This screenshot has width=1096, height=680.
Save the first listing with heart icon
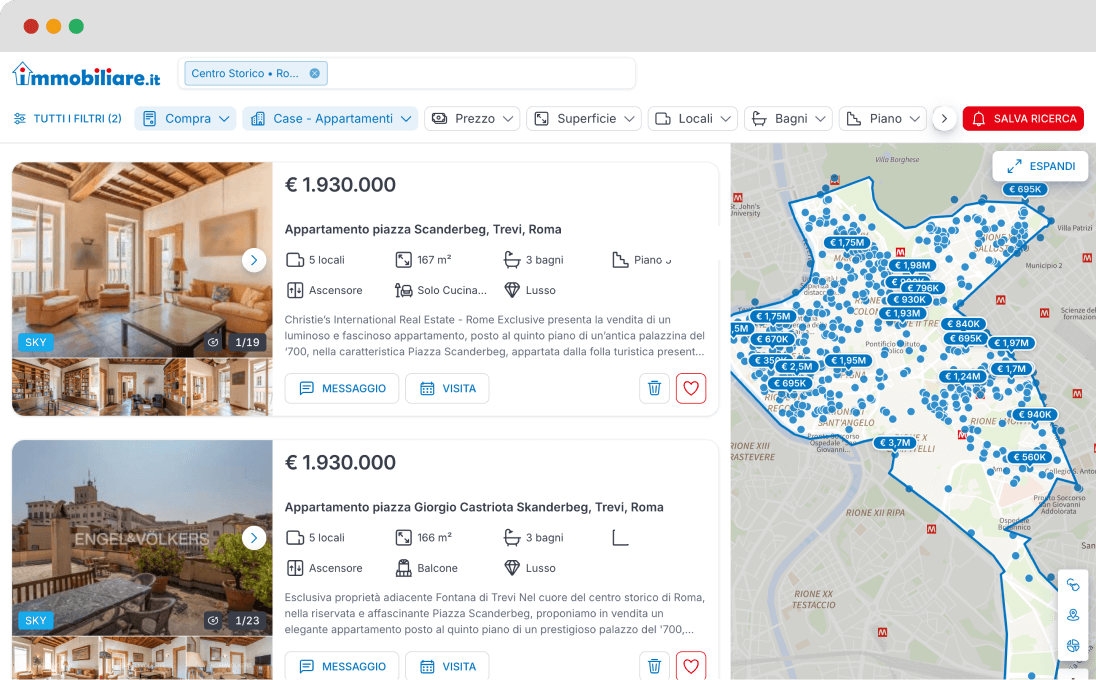coord(690,388)
